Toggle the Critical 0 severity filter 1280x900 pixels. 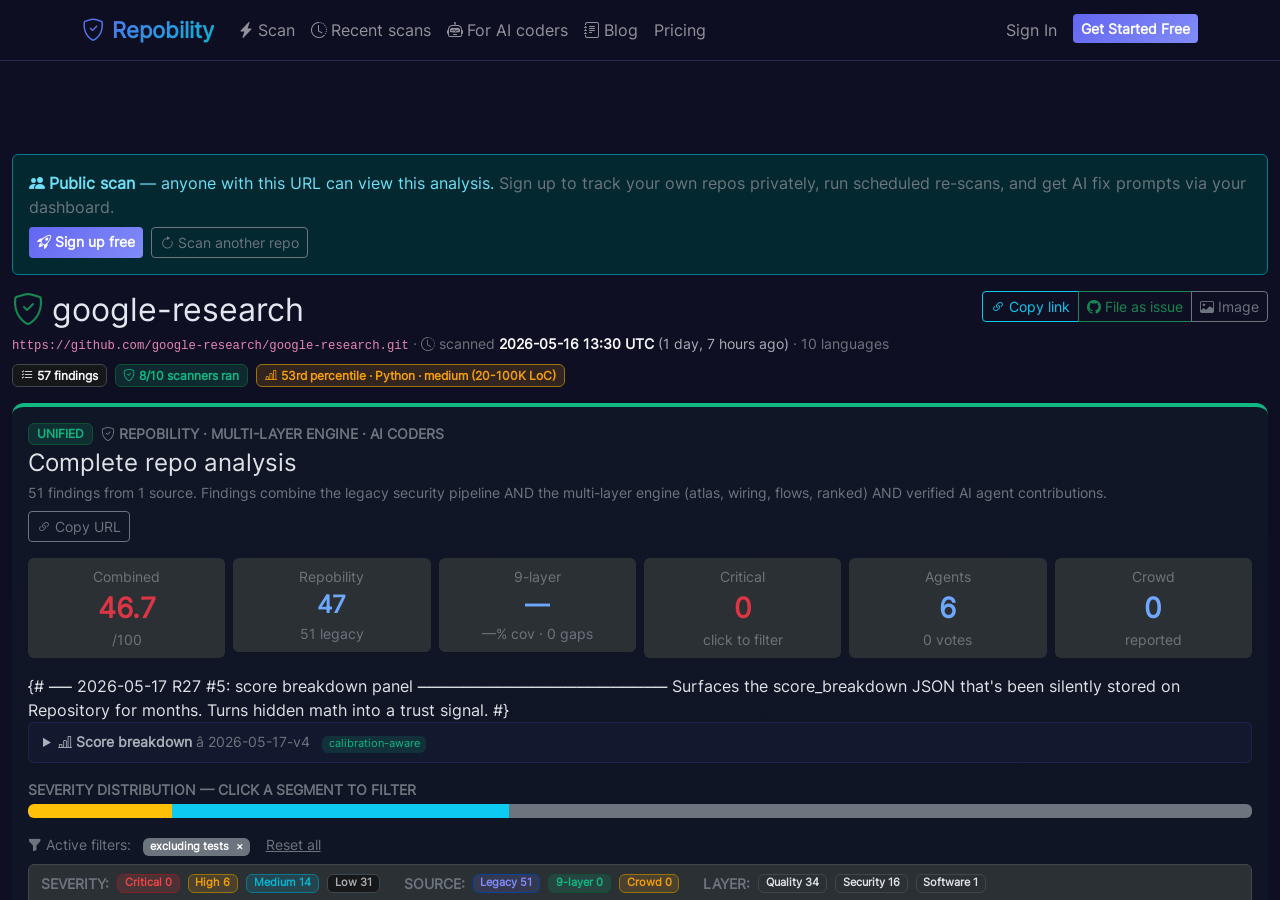[148, 883]
